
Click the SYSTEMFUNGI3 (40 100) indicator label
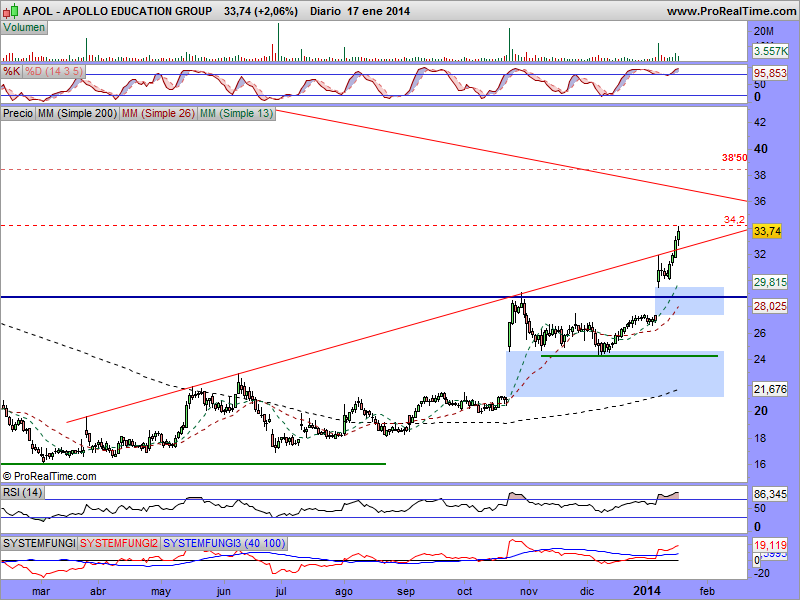[x=224, y=543]
